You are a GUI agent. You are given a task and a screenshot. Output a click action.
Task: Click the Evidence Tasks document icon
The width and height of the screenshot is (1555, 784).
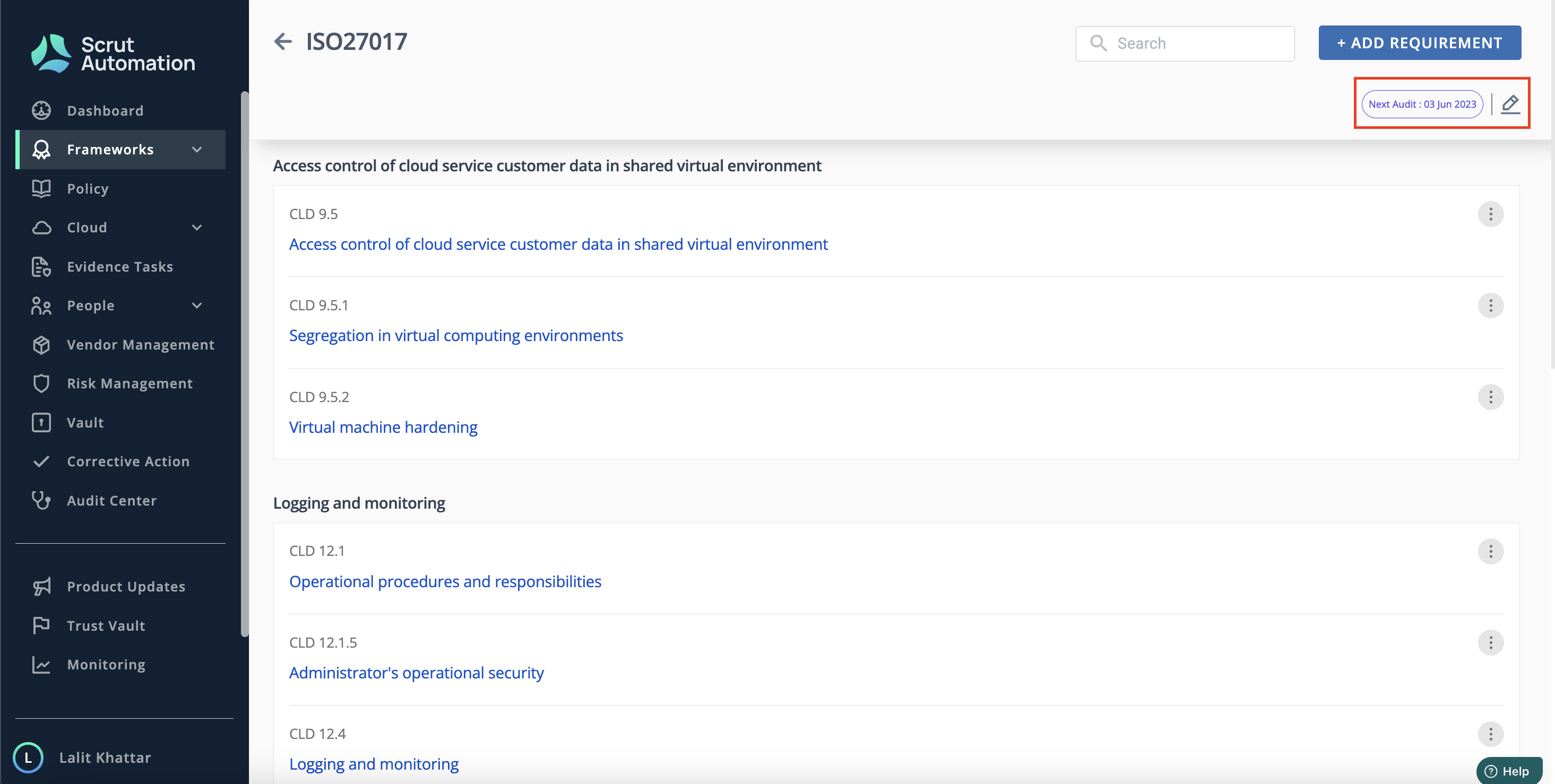[41, 266]
